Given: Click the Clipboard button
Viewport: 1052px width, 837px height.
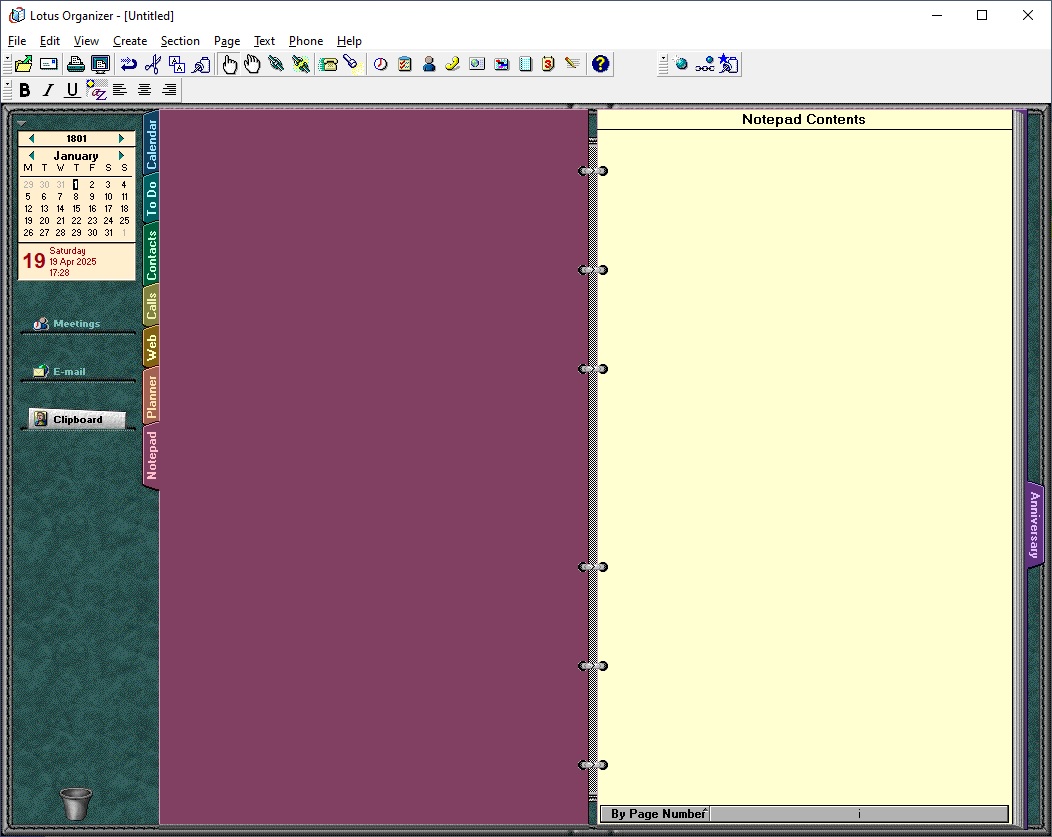Looking at the screenshot, I should pos(77,420).
